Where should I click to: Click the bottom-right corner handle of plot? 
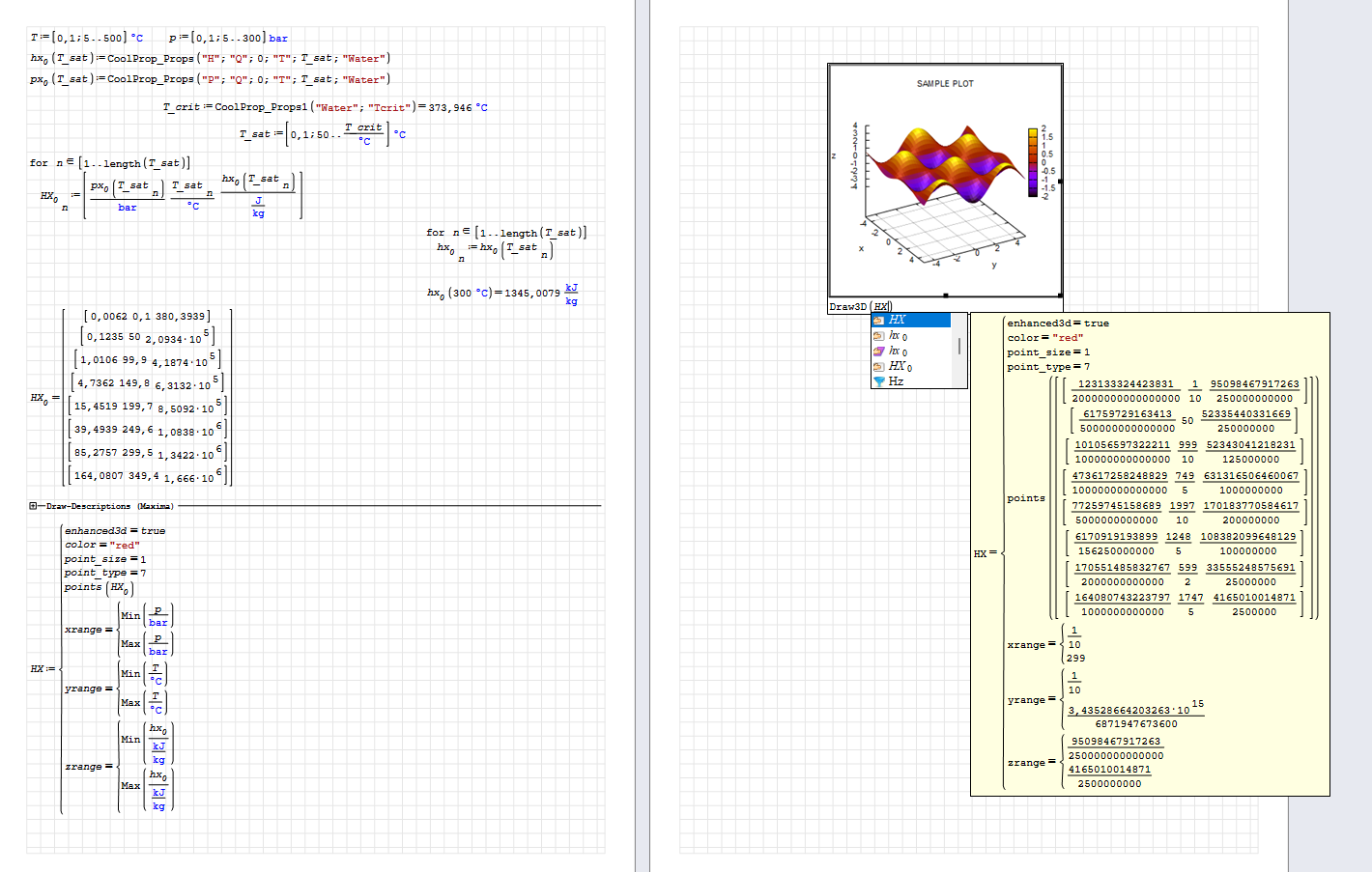tap(1060, 295)
